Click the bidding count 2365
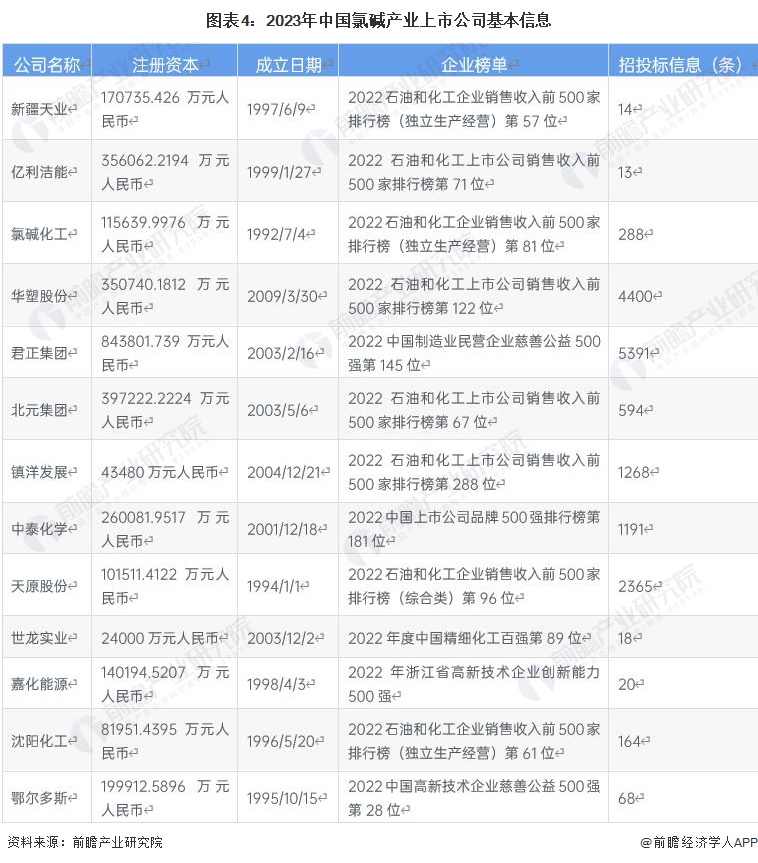 click(635, 586)
